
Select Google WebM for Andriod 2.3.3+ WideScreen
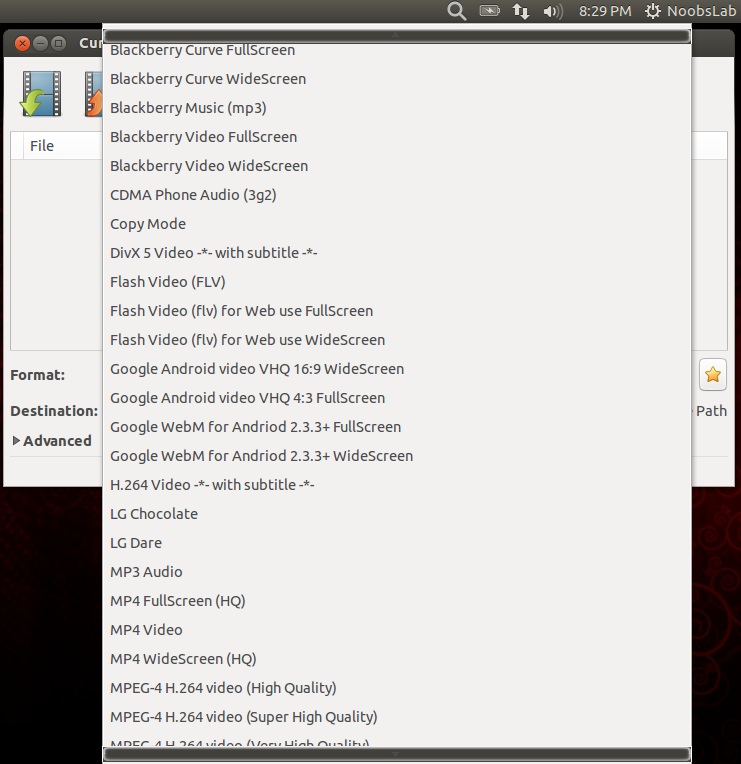click(397, 456)
